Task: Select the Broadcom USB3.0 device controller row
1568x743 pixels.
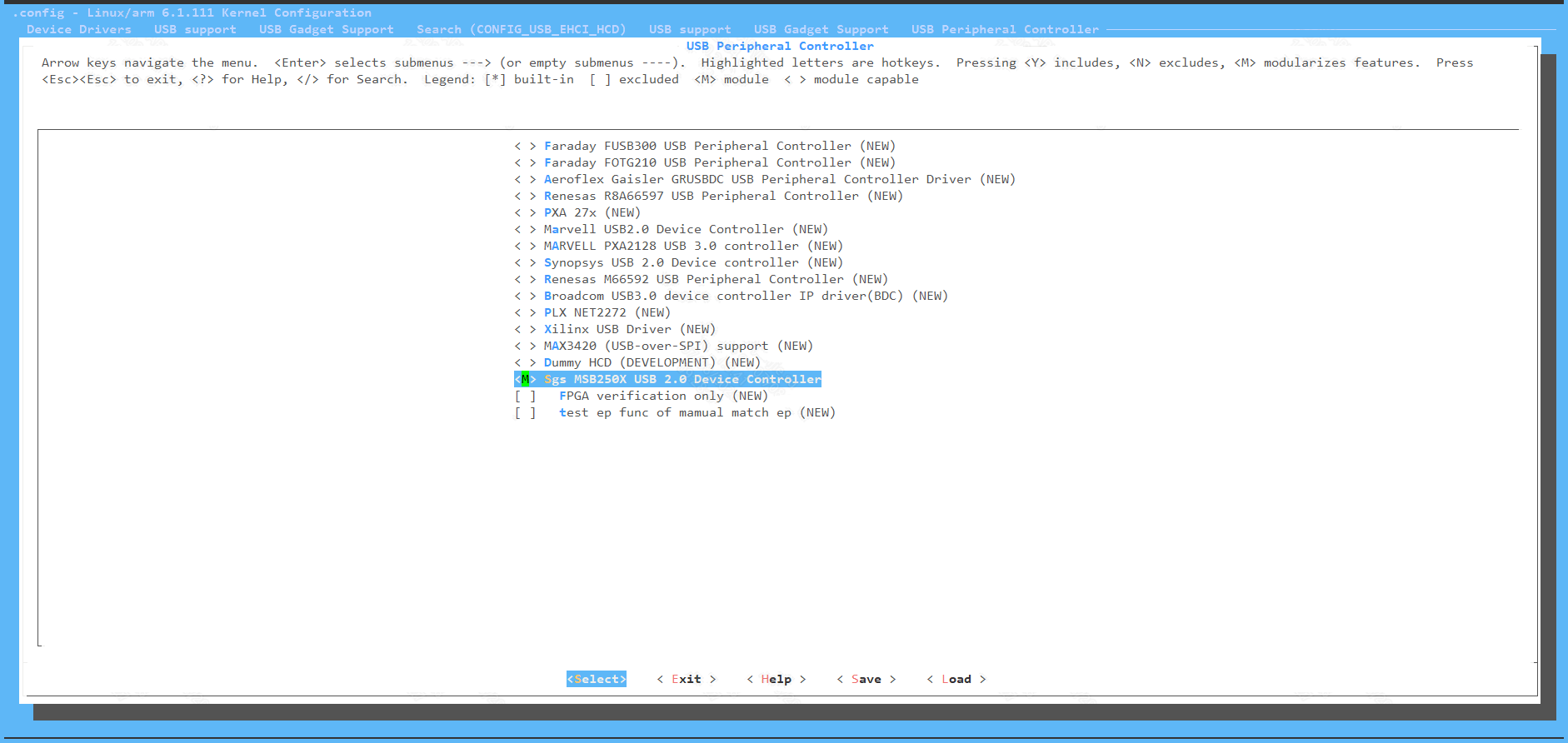Action: coord(731,297)
